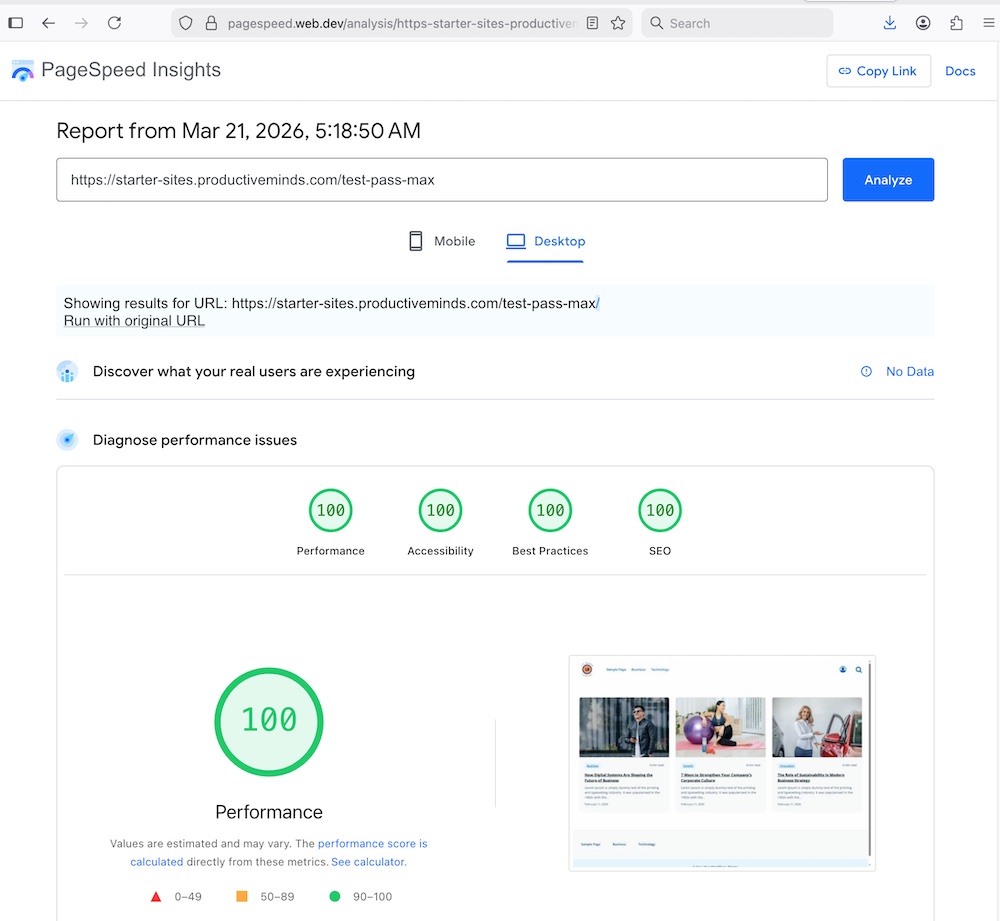Toggle the sidebar panel icon
1000x921 pixels.
click(x=16, y=23)
